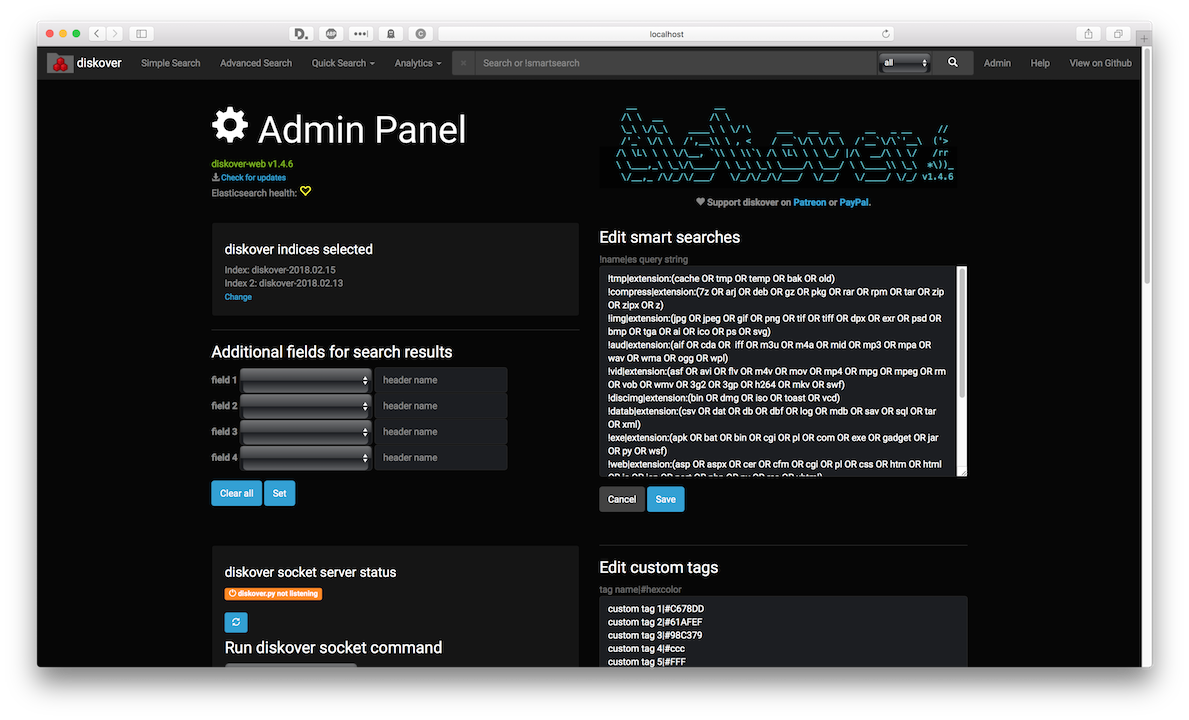Open the field 3 dropdown selector

(x=306, y=432)
